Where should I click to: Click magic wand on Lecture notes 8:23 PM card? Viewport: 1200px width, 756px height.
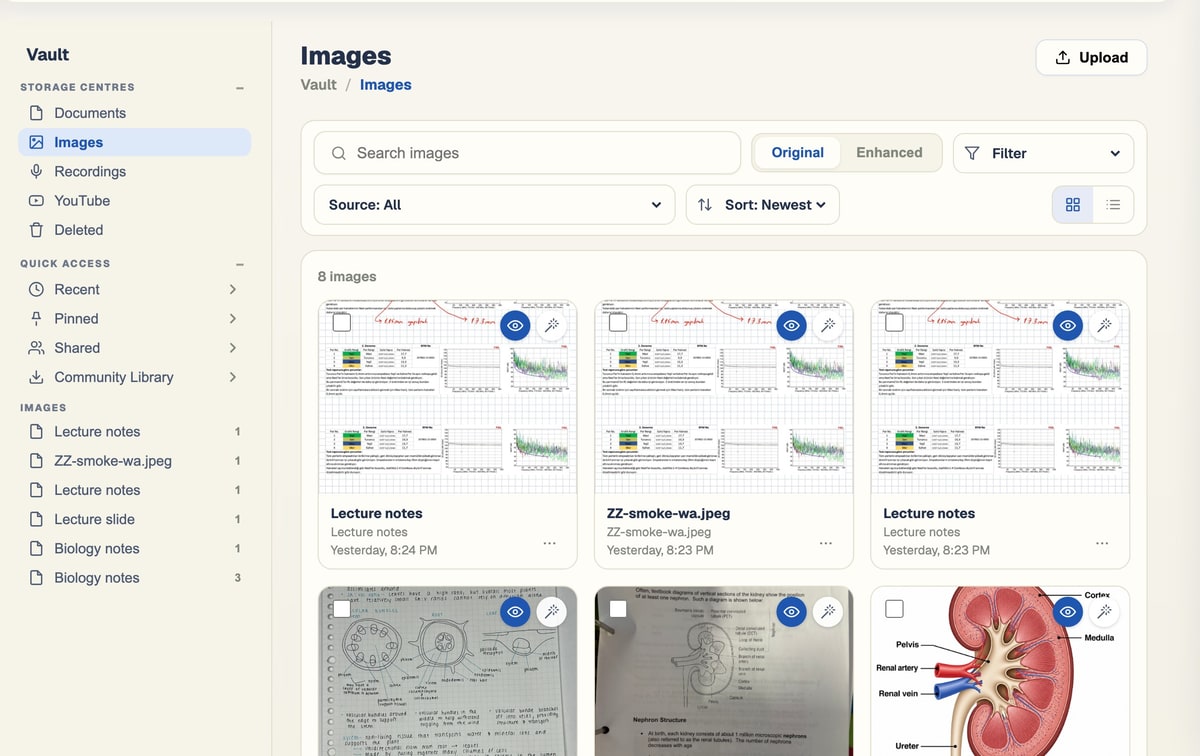[1103, 325]
